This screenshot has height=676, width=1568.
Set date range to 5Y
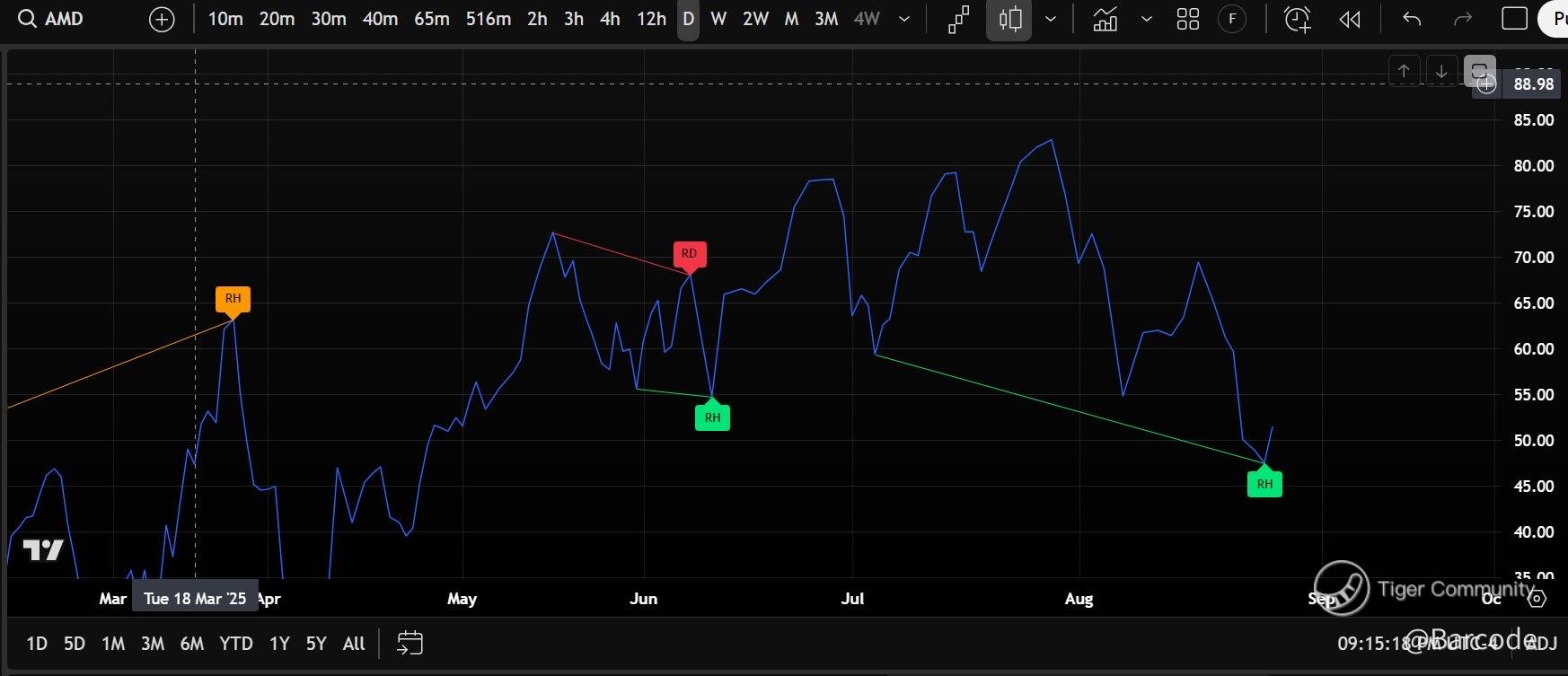(316, 644)
